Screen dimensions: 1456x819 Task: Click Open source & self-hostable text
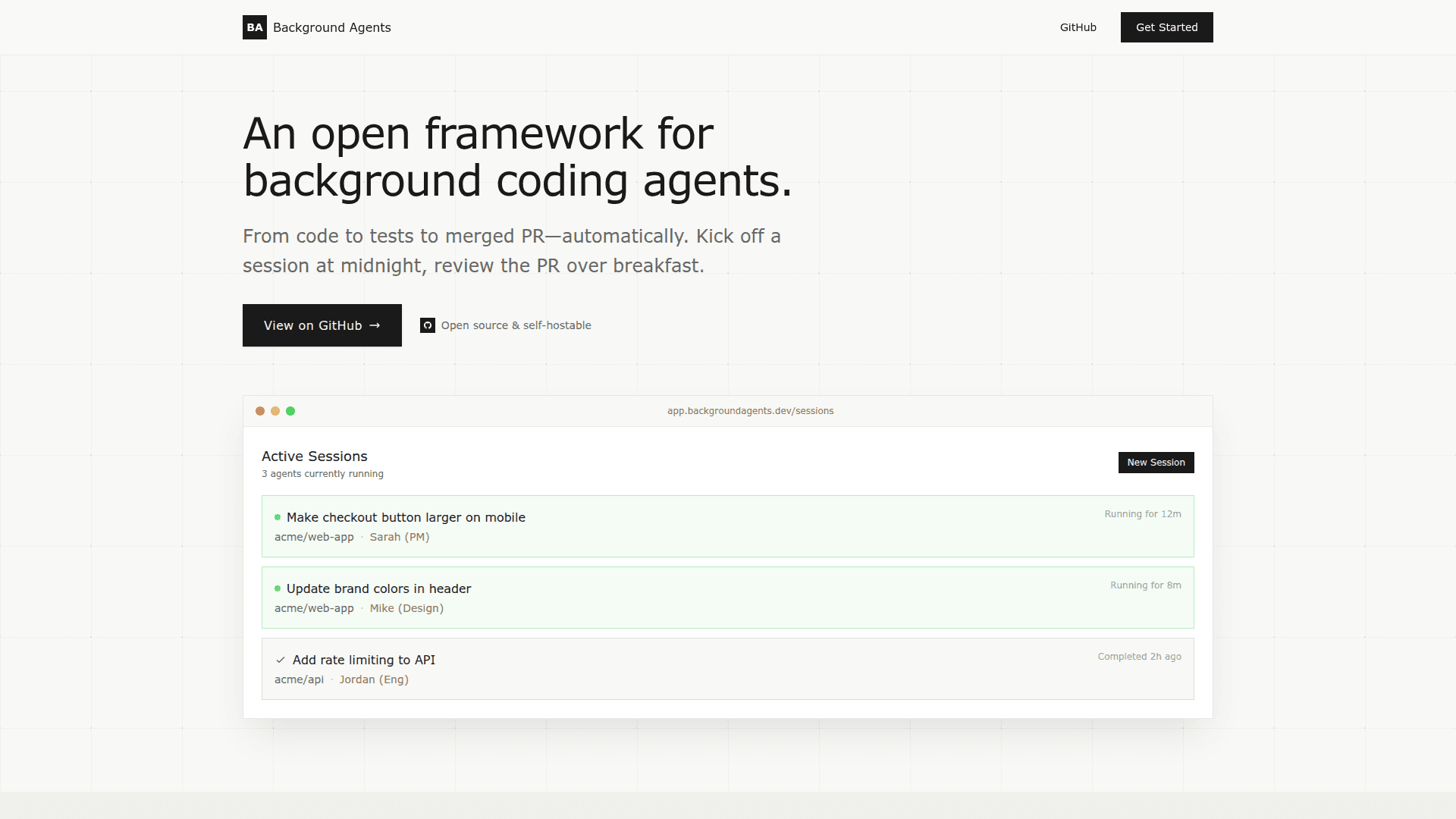click(x=516, y=325)
